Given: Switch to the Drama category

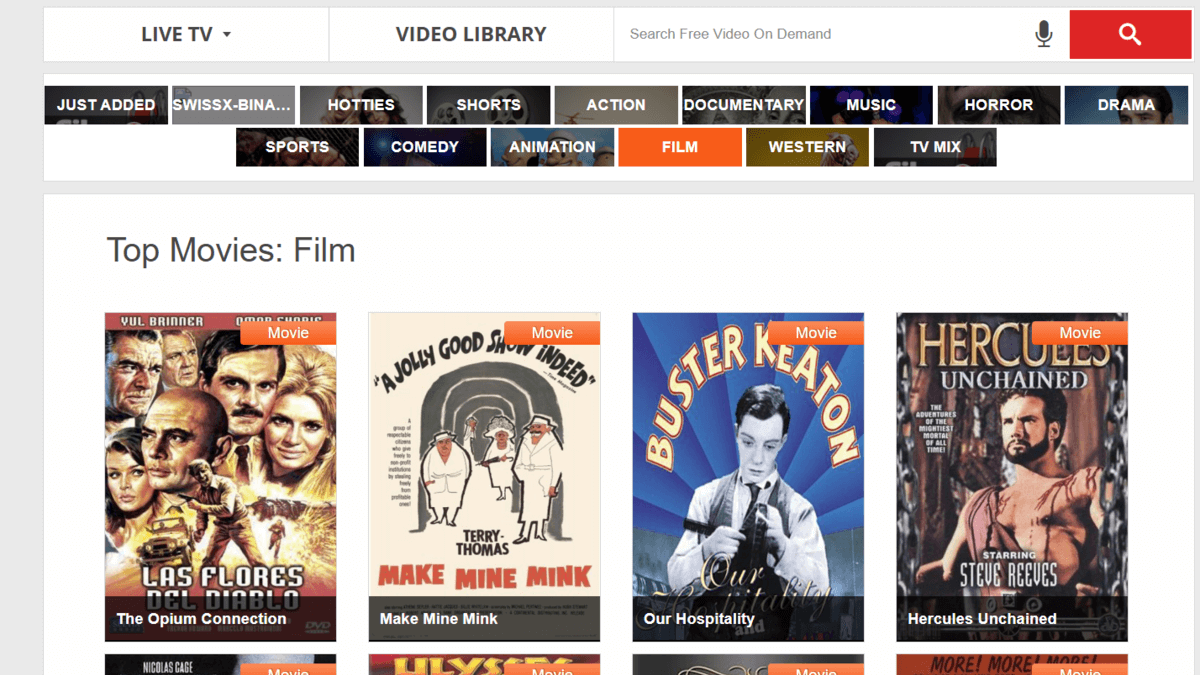Looking at the screenshot, I should click(x=1126, y=105).
